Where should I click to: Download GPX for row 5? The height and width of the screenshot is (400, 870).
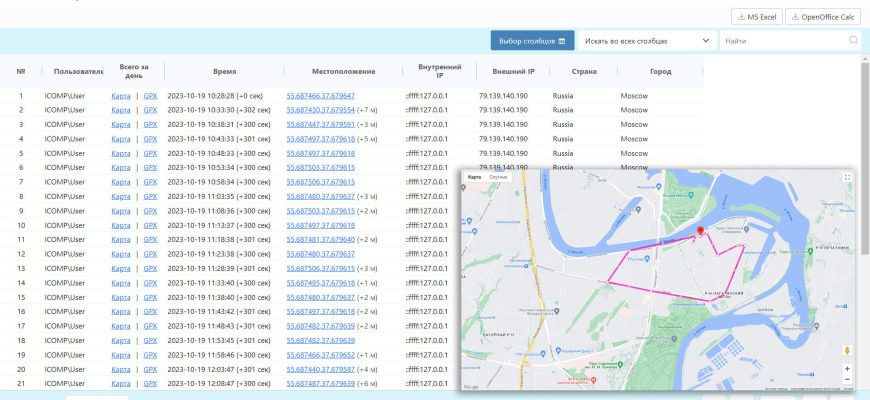point(150,153)
